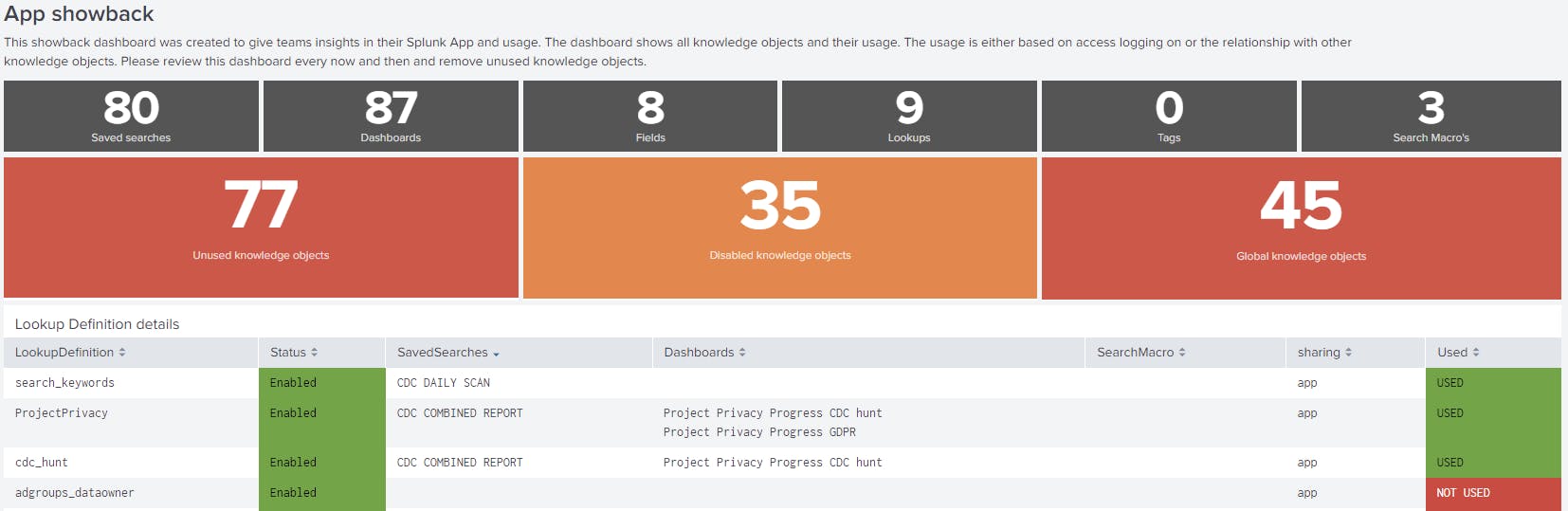The width and height of the screenshot is (1568, 511).
Task: Click the sort icon beside Dashboards column
Action: (742, 353)
